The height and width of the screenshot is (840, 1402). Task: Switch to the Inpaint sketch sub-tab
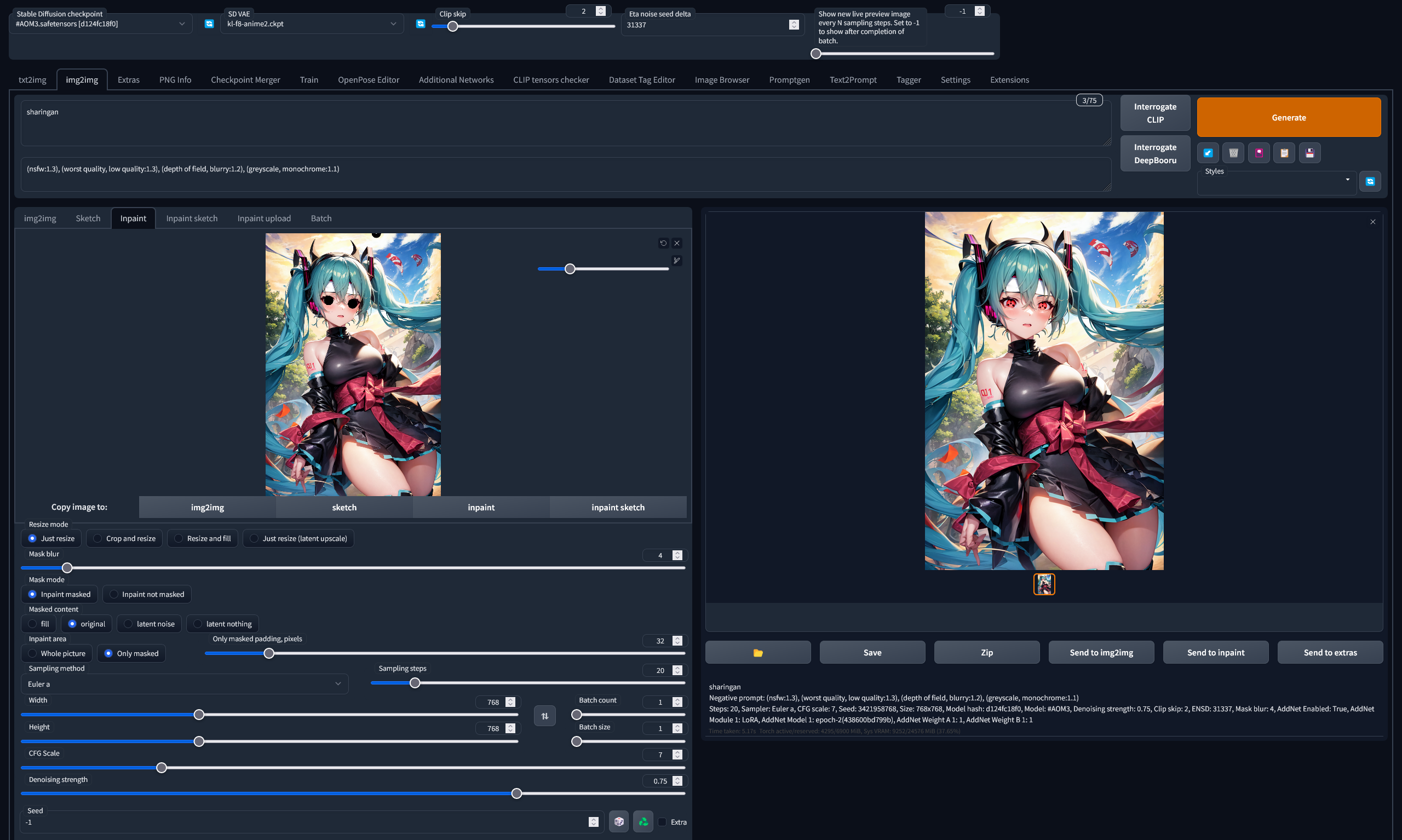pos(192,218)
